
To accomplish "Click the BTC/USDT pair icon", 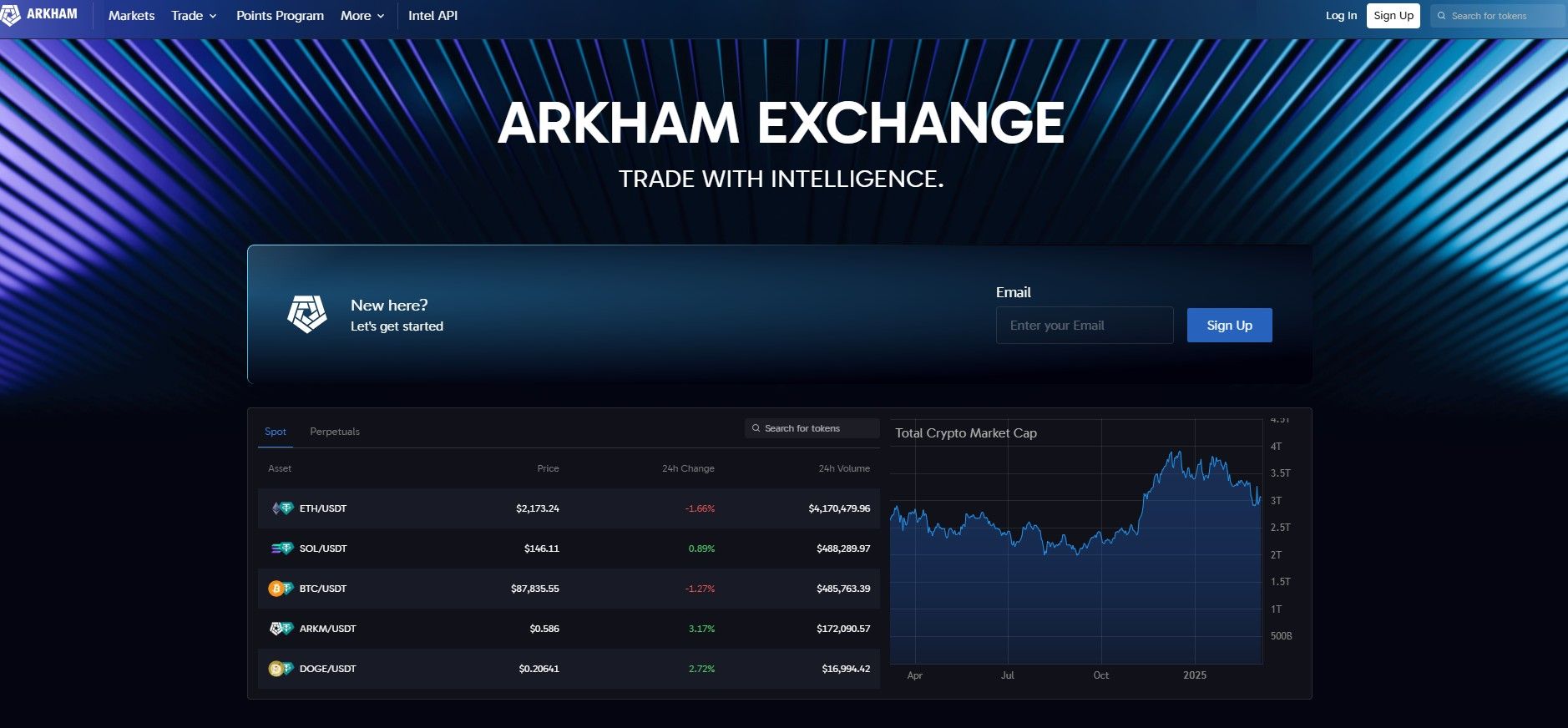I will pos(281,589).
